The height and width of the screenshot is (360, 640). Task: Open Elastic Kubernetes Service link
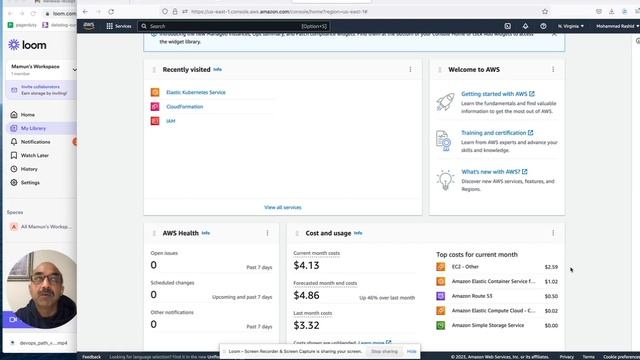(196, 92)
